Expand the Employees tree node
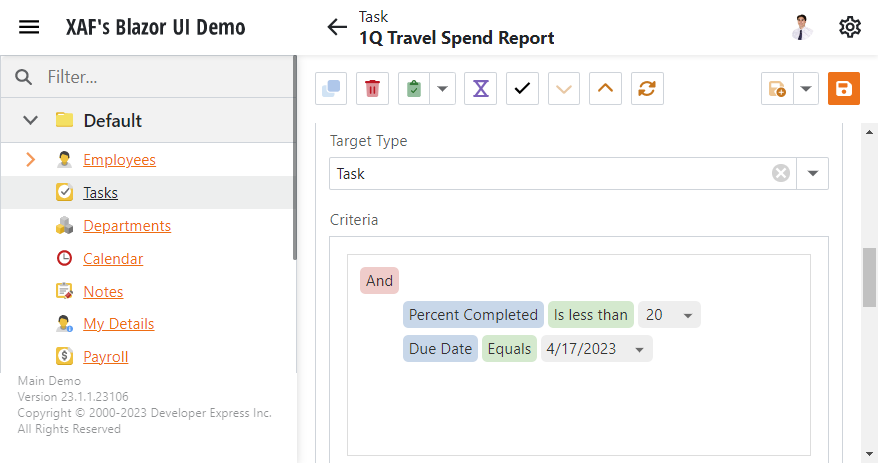 [30, 160]
